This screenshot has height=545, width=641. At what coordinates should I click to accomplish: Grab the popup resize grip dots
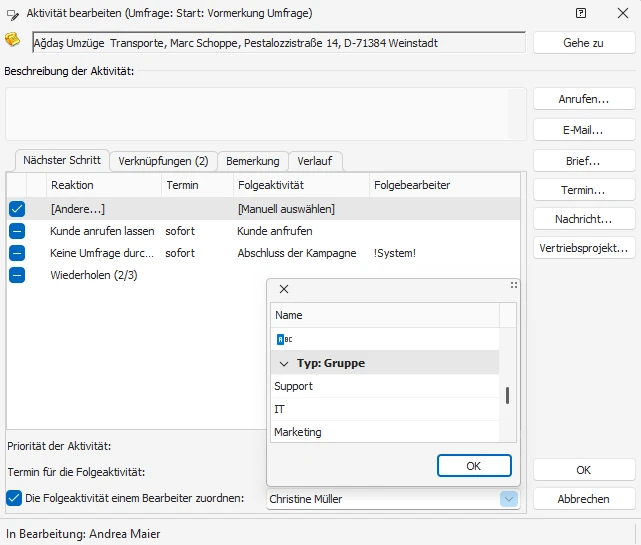pos(514,285)
